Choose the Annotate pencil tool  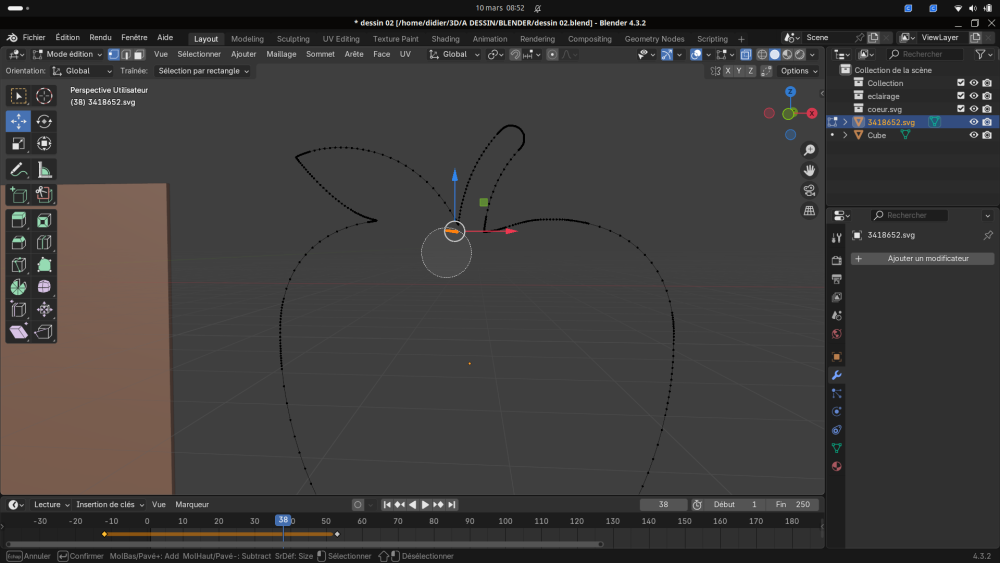pyautogui.click(x=18, y=170)
